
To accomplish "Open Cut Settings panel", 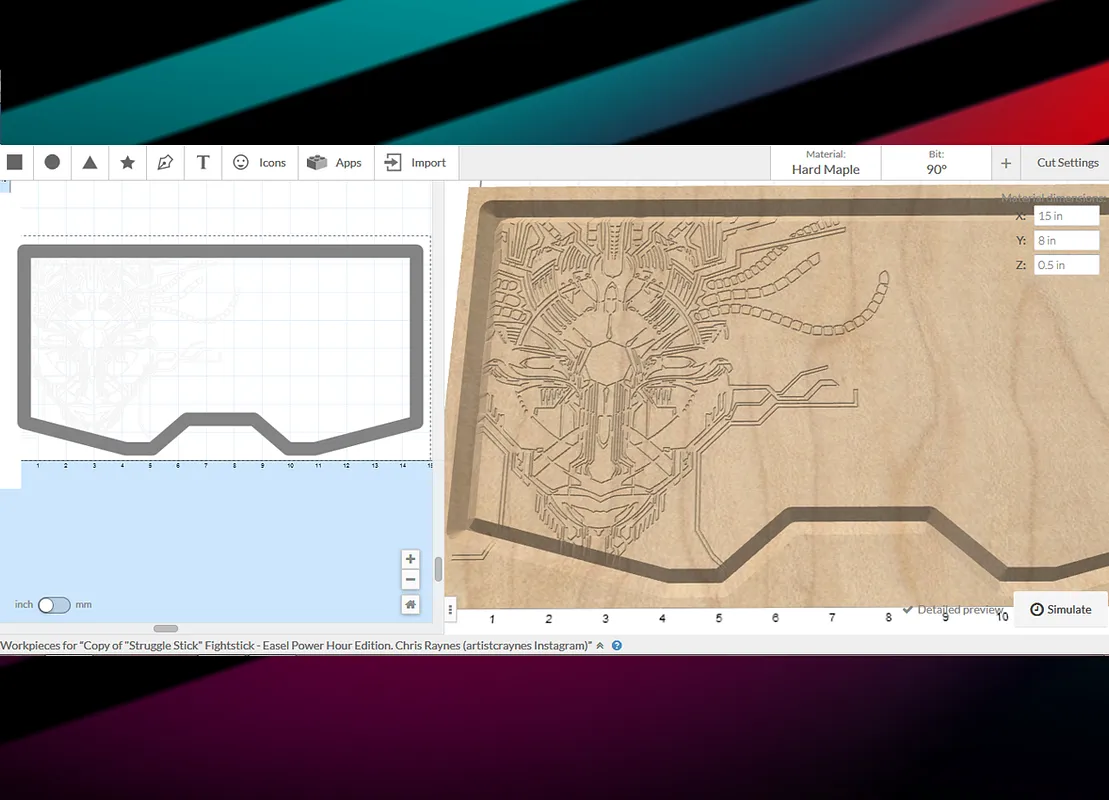I will tap(1067, 162).
